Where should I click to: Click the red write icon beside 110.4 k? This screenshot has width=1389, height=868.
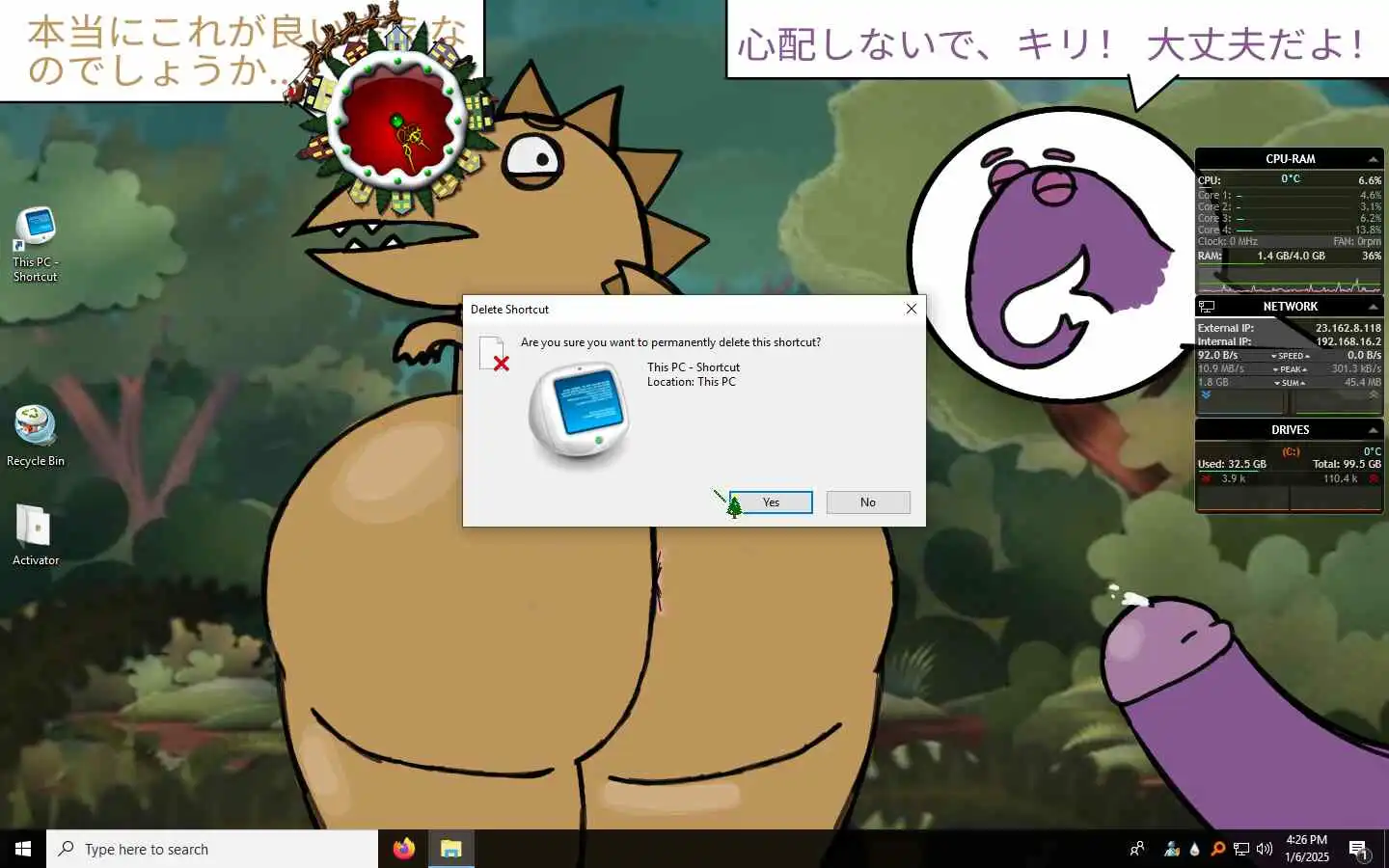point(1374,478)
